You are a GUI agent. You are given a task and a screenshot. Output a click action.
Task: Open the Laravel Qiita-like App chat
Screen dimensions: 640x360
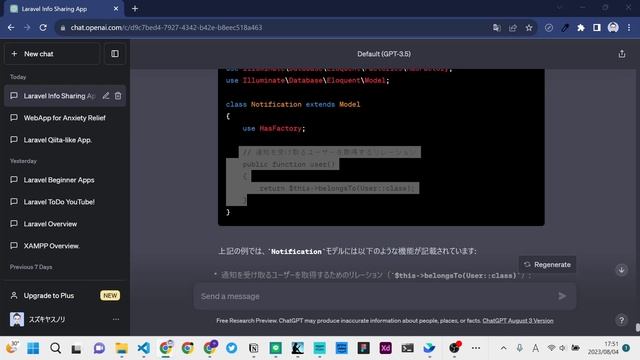65,140
